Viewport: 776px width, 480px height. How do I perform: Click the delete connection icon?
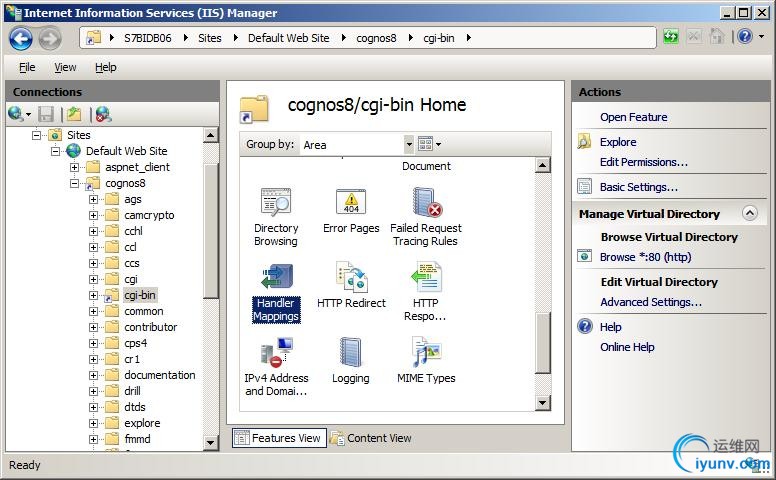103,114
